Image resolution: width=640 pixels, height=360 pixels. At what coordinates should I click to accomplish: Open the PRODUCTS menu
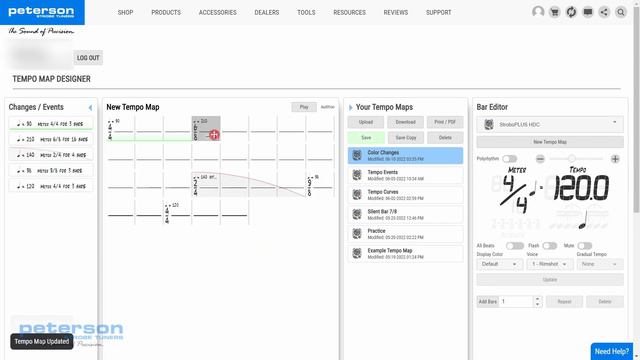click(x=166, y=13)
